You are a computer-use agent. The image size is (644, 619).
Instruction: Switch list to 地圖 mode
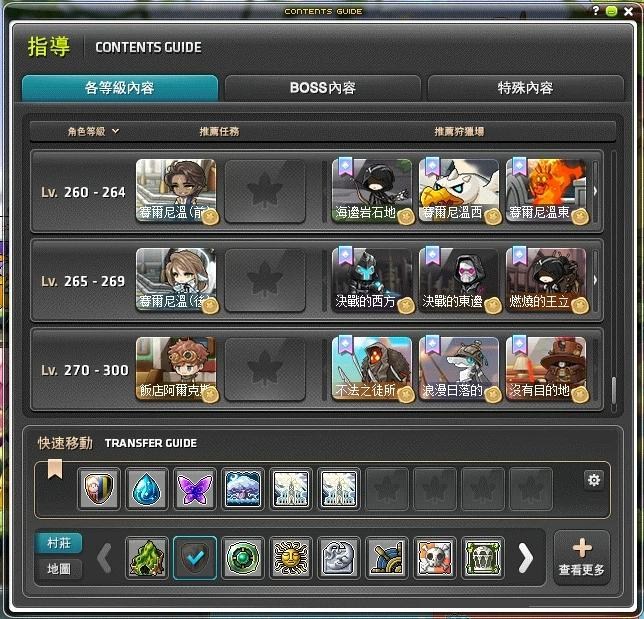(59, 569)
